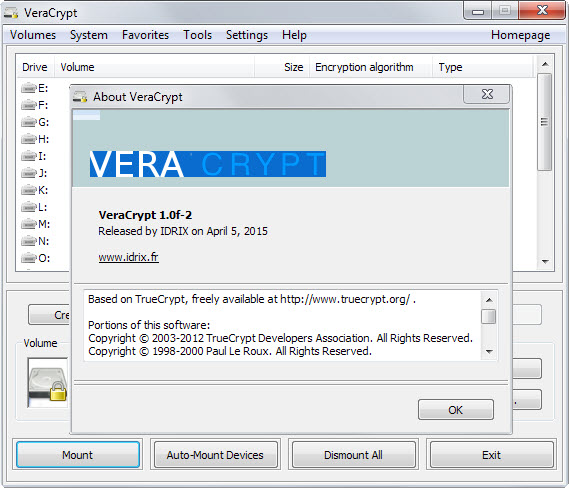This screenshot has width=569, height=488.
Task: Open the Homepage menu link
Action: click(x=520, y=35)
